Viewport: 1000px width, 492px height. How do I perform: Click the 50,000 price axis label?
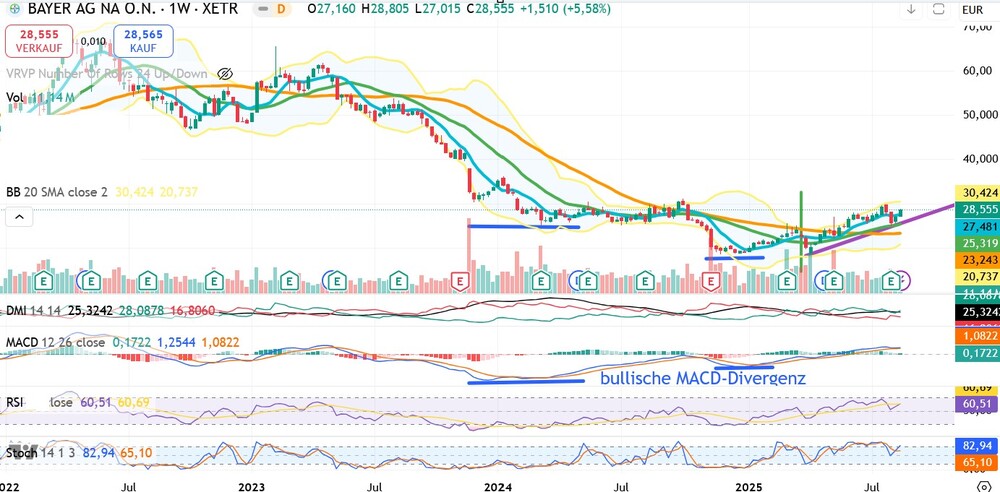click(x=980, y=115)
